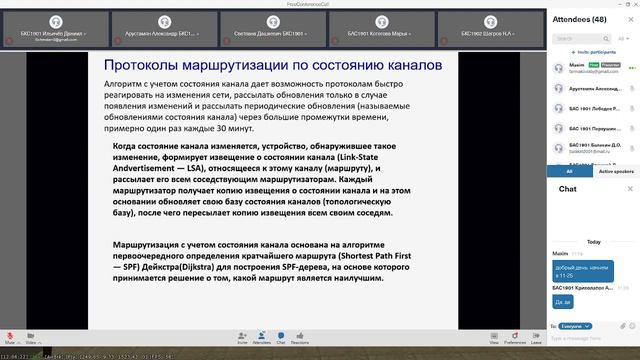Screen dimensions: 640x360
Task: Select БАС1902 Шагров Н.А. video tile
Action: [490, 29]
